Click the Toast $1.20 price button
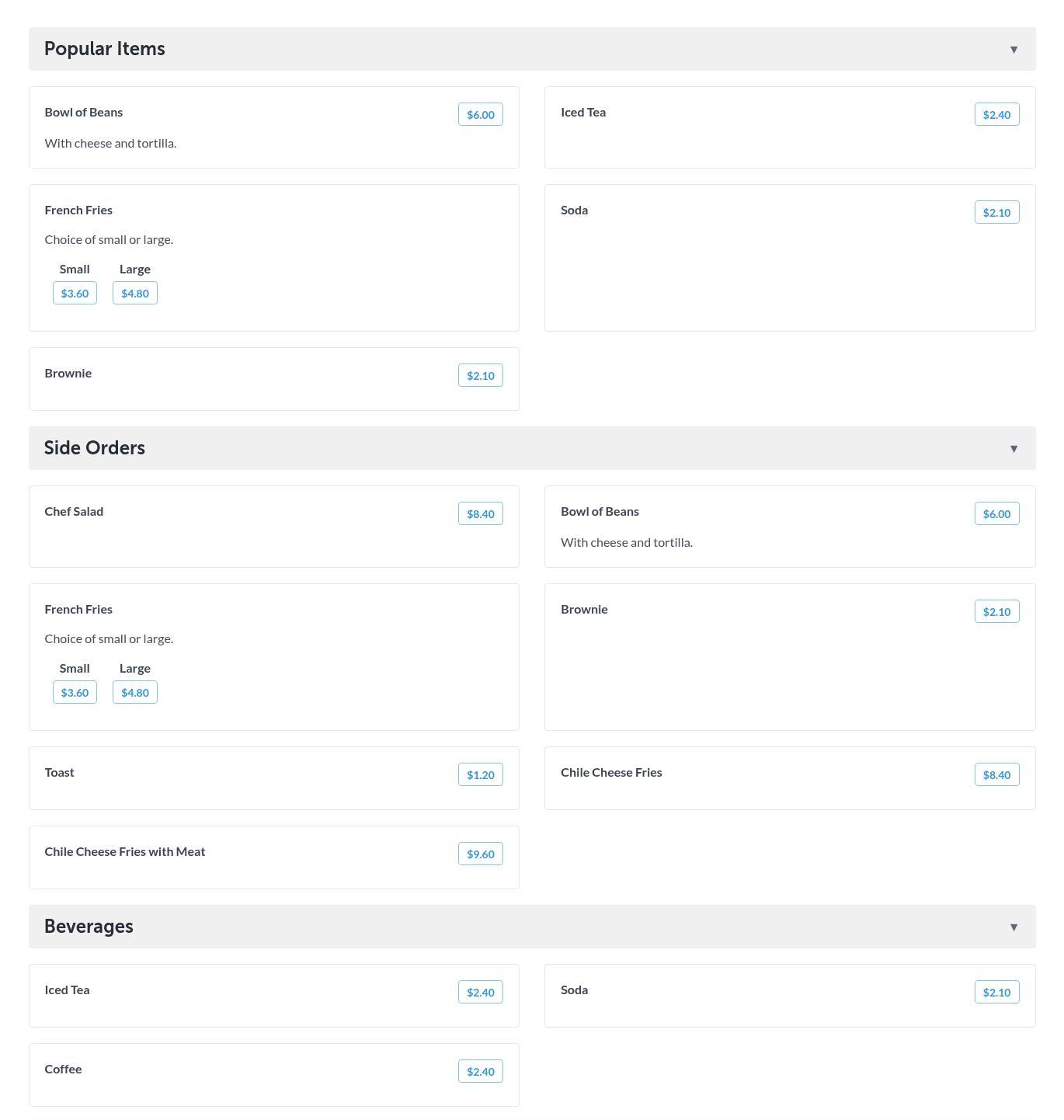 (480, 775)
